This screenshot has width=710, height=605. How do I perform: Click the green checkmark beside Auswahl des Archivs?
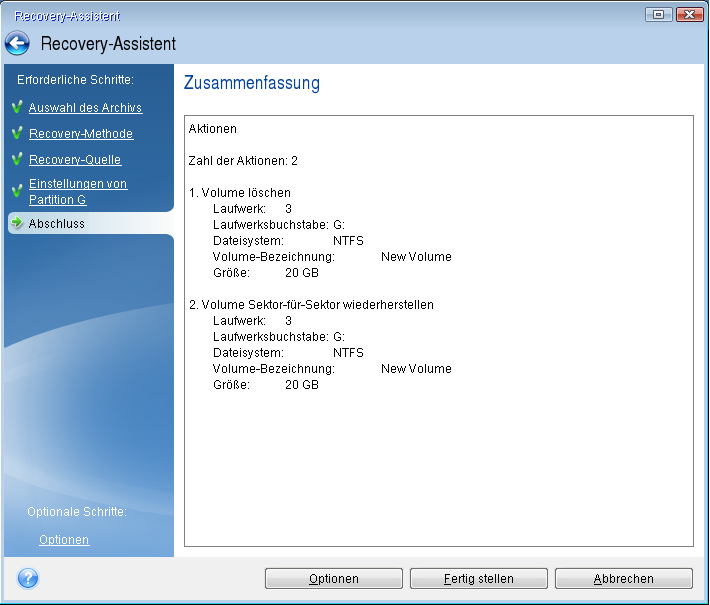click(x=17, y=108)
